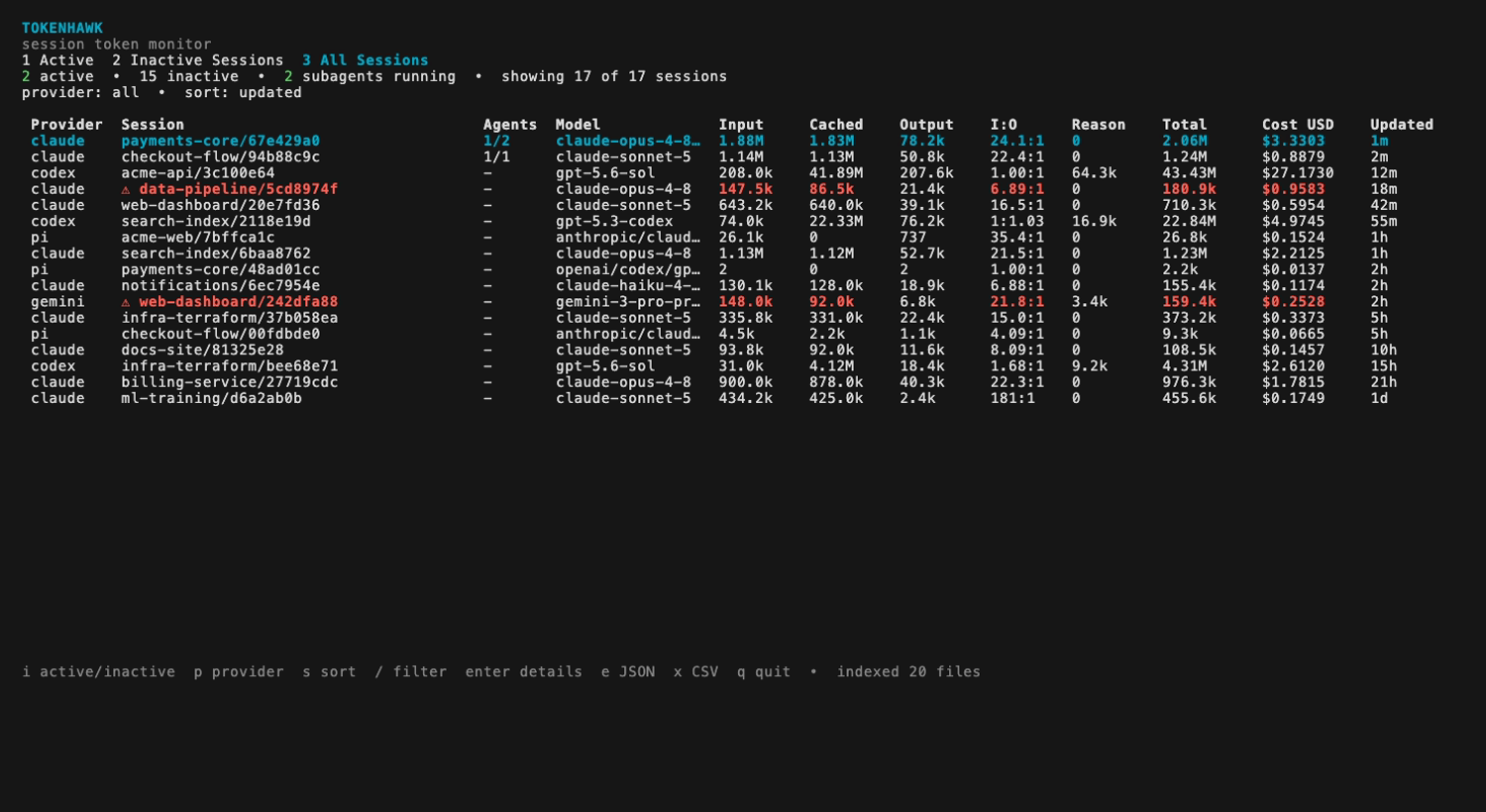Select the billing-service/27719cdc session
This screenshot has height=812, width=1486.
pyautogui.click(x=229, y=382)
